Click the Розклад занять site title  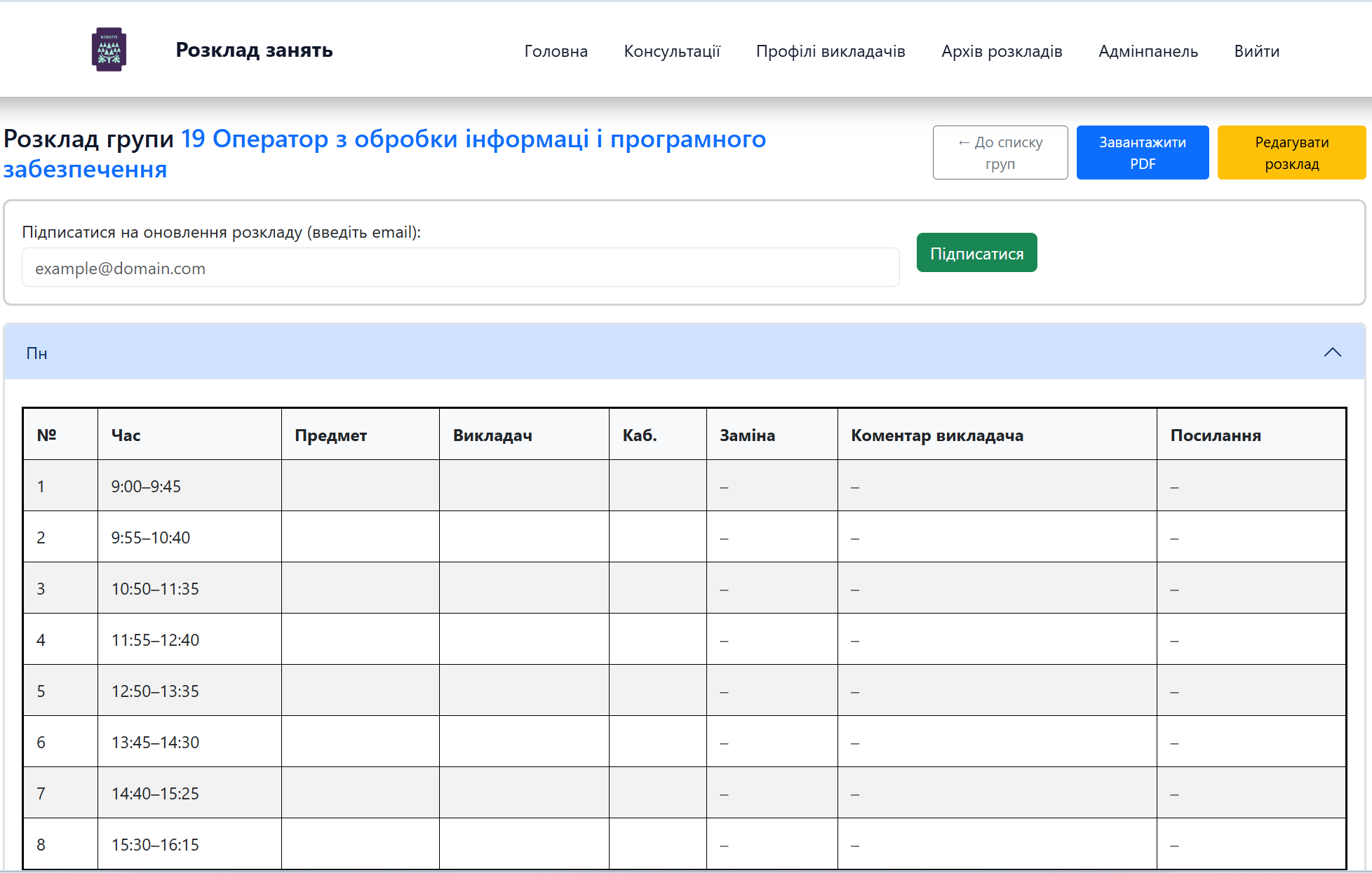click(254, 50)
